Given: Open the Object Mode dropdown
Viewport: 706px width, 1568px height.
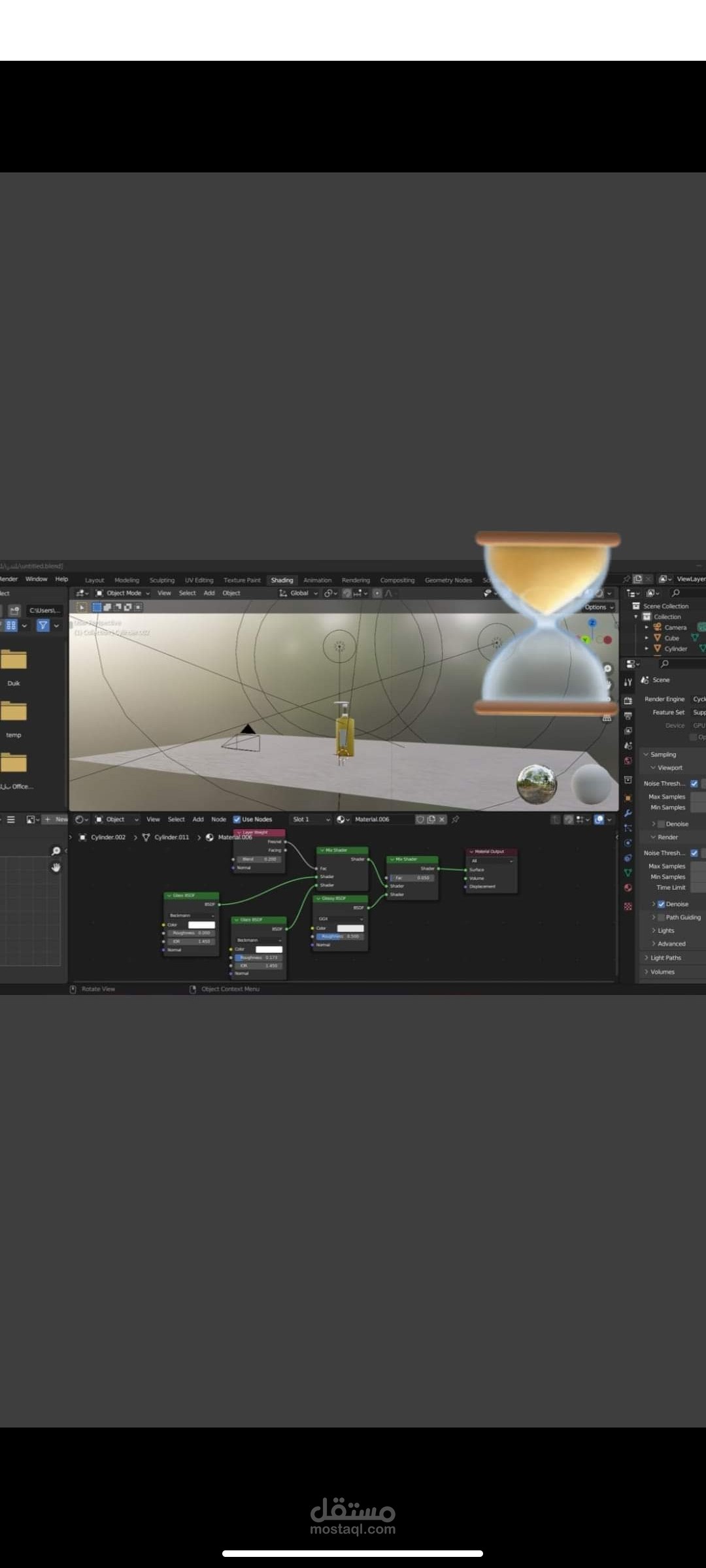Looking at the screenshot, I should [x=123, y=593].
